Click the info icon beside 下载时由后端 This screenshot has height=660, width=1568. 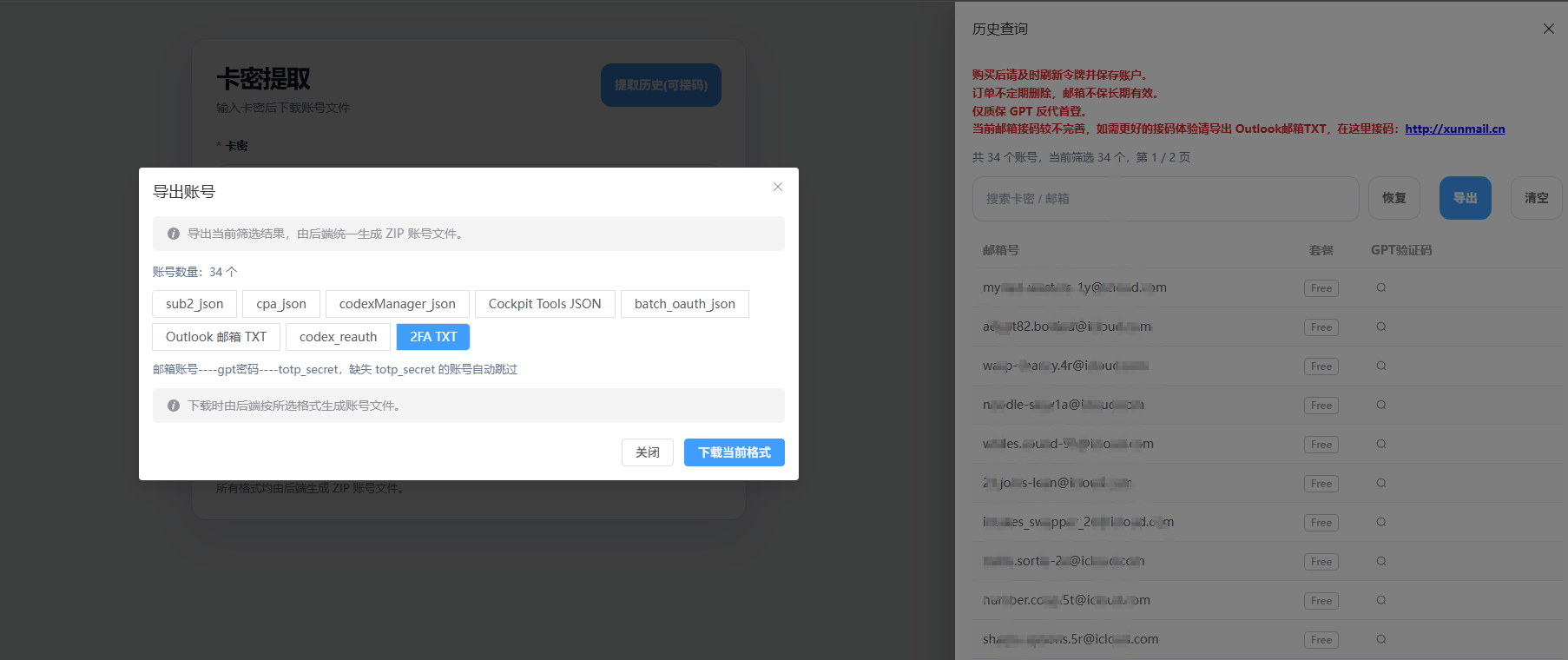click(x=174, y=406)
